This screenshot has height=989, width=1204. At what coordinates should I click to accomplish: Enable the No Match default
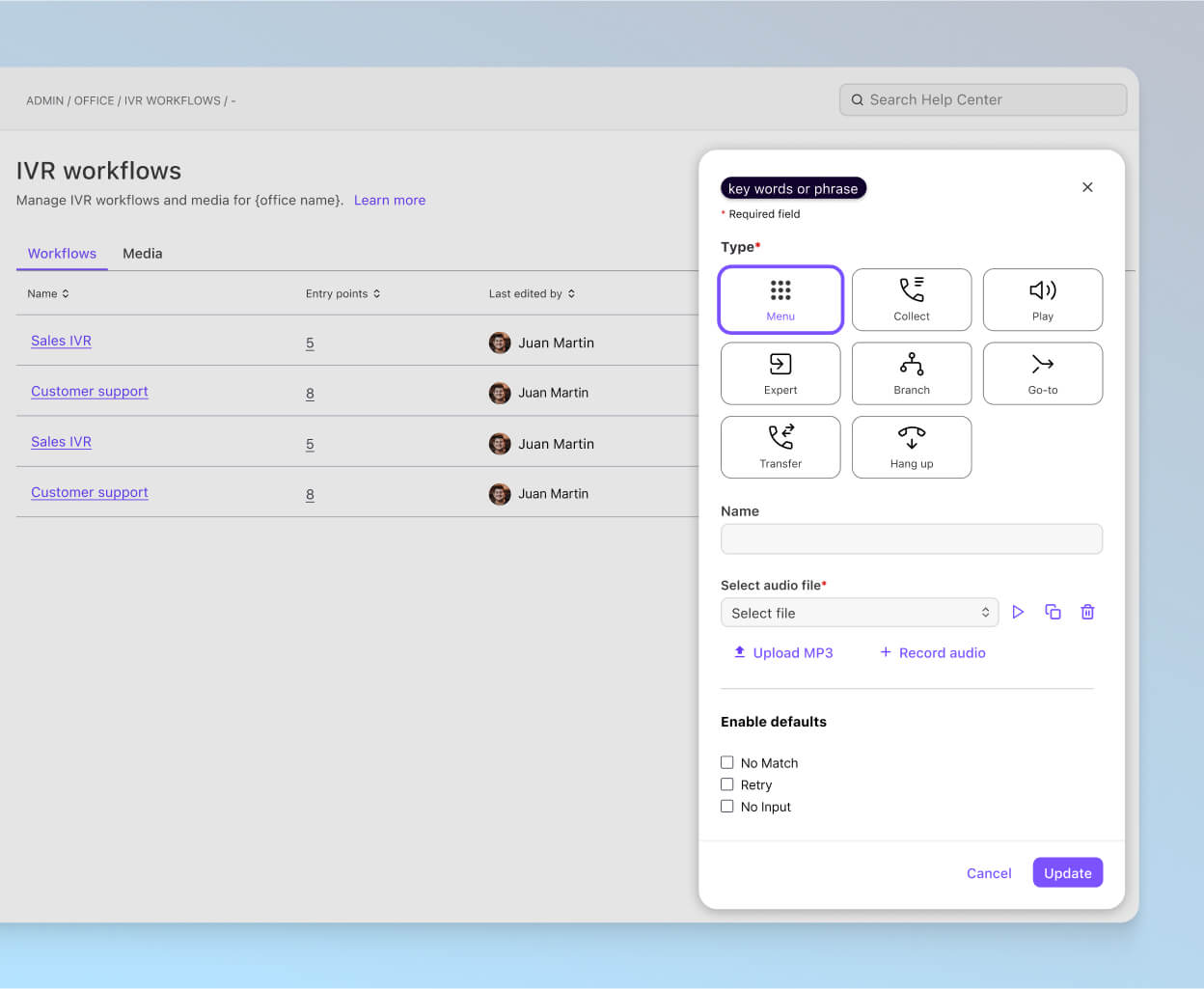coord(726,762)
